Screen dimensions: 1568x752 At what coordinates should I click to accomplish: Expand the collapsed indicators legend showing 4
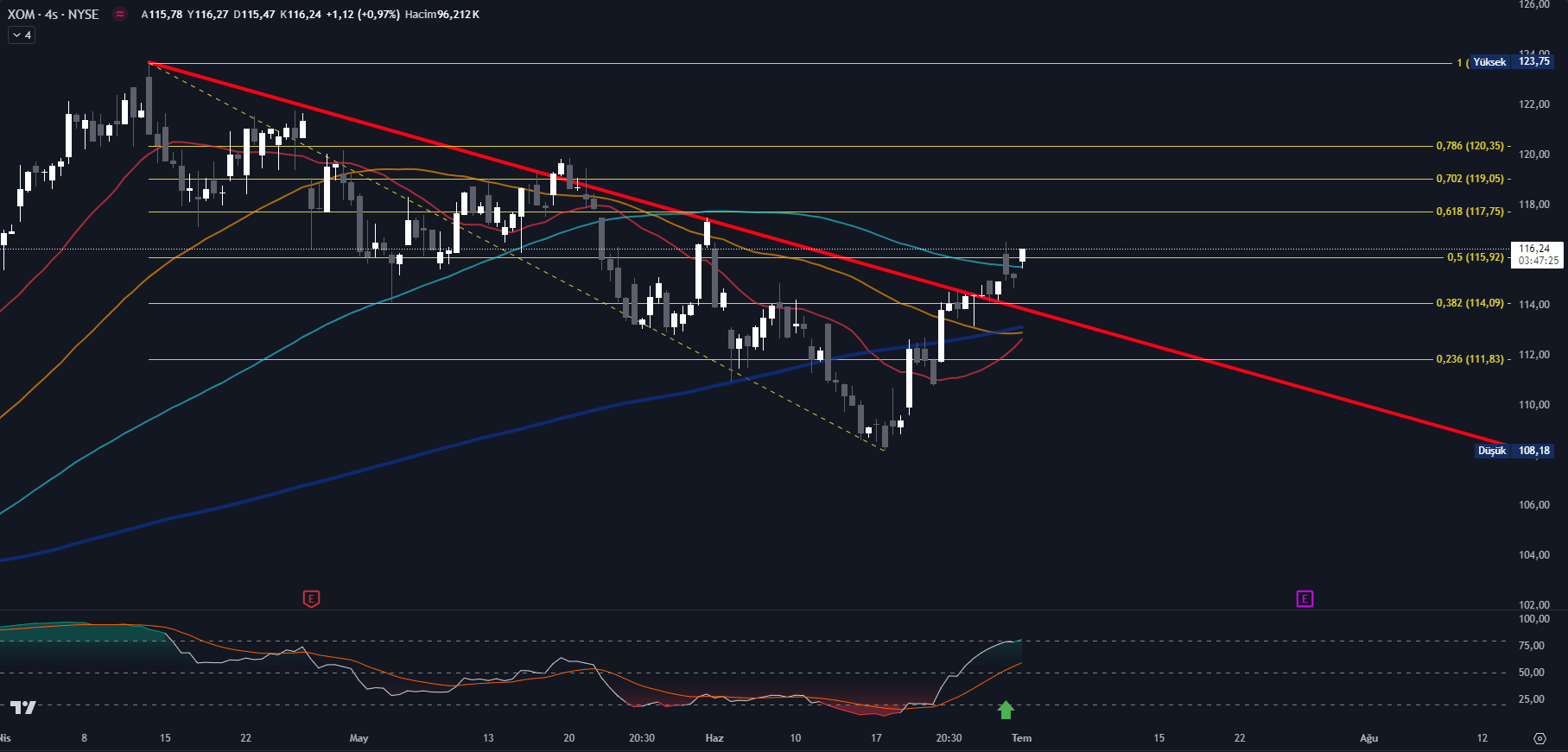[x=22, y=35]
